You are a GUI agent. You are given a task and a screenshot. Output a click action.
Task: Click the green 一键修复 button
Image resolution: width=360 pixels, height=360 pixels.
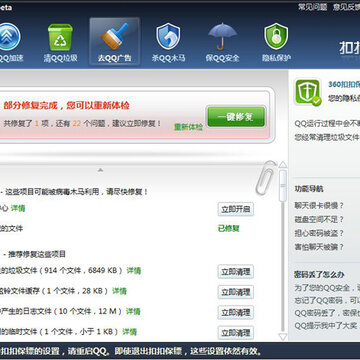[x=236, y=117]
